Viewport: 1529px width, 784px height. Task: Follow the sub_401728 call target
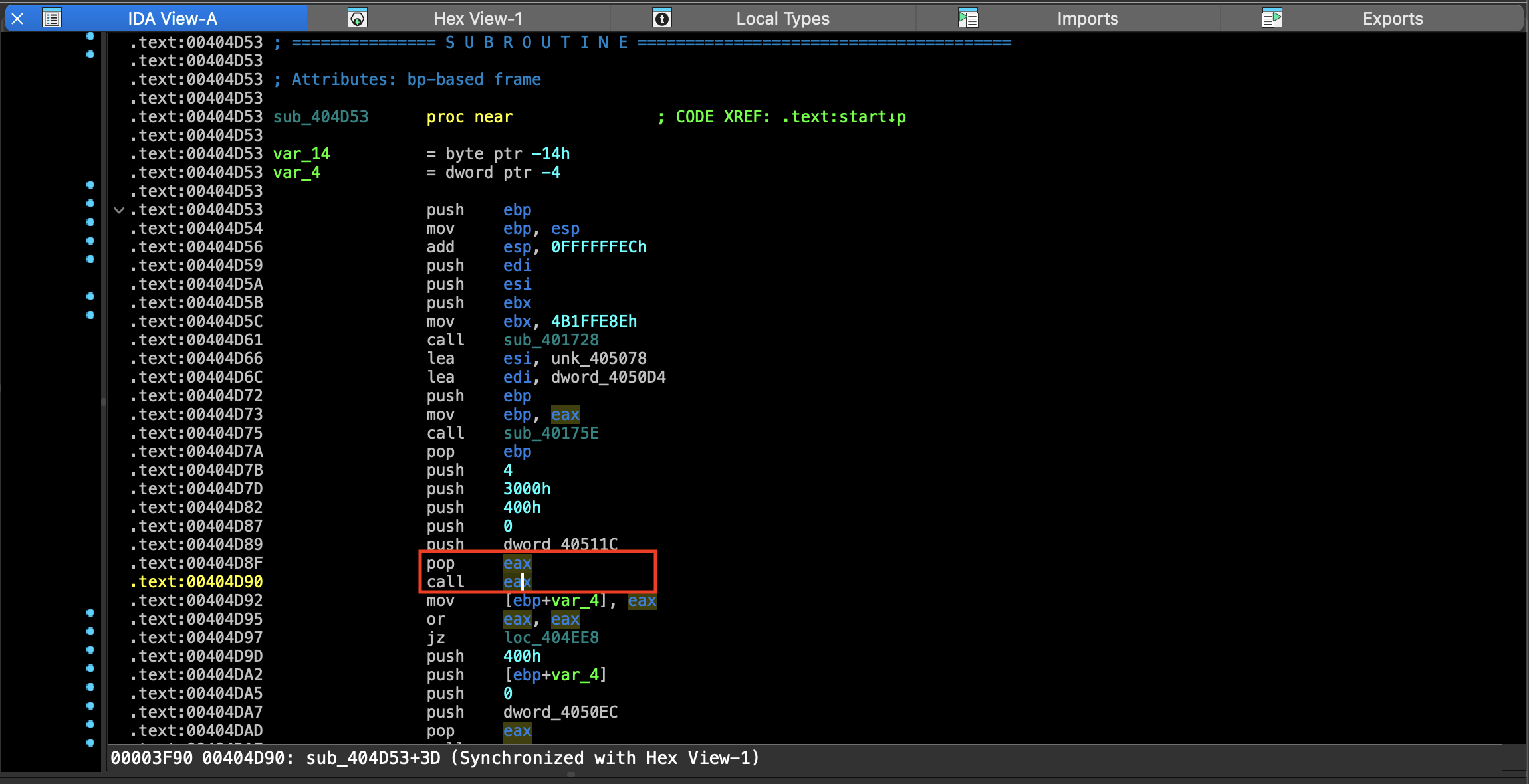click(551, 340)
